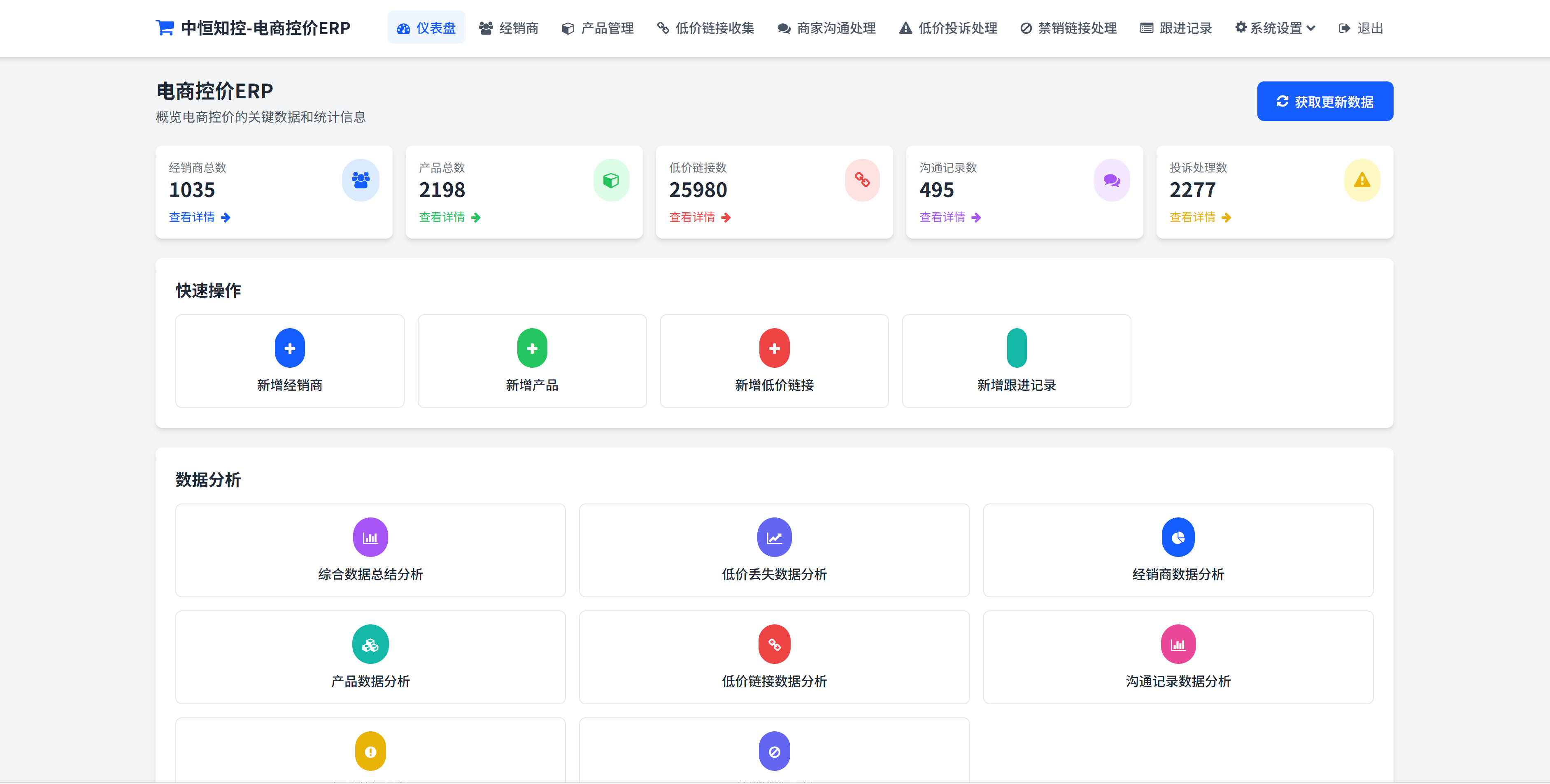Click the teal 新增跟进记录 icon

pyautogui.click(x=1016, y=348)
